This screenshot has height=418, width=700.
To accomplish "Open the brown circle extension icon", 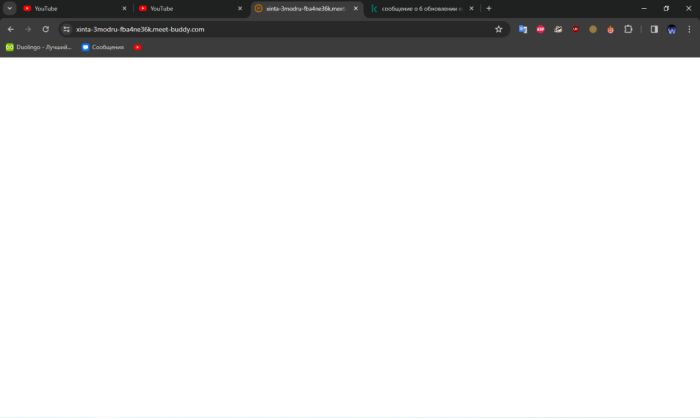I will pos(593,29).
